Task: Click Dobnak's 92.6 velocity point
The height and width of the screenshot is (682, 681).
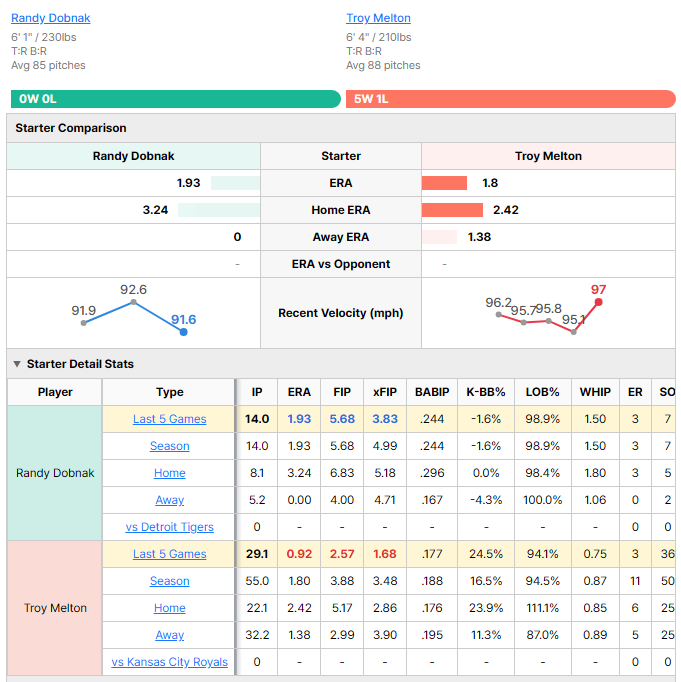Action: pos(134,302)
